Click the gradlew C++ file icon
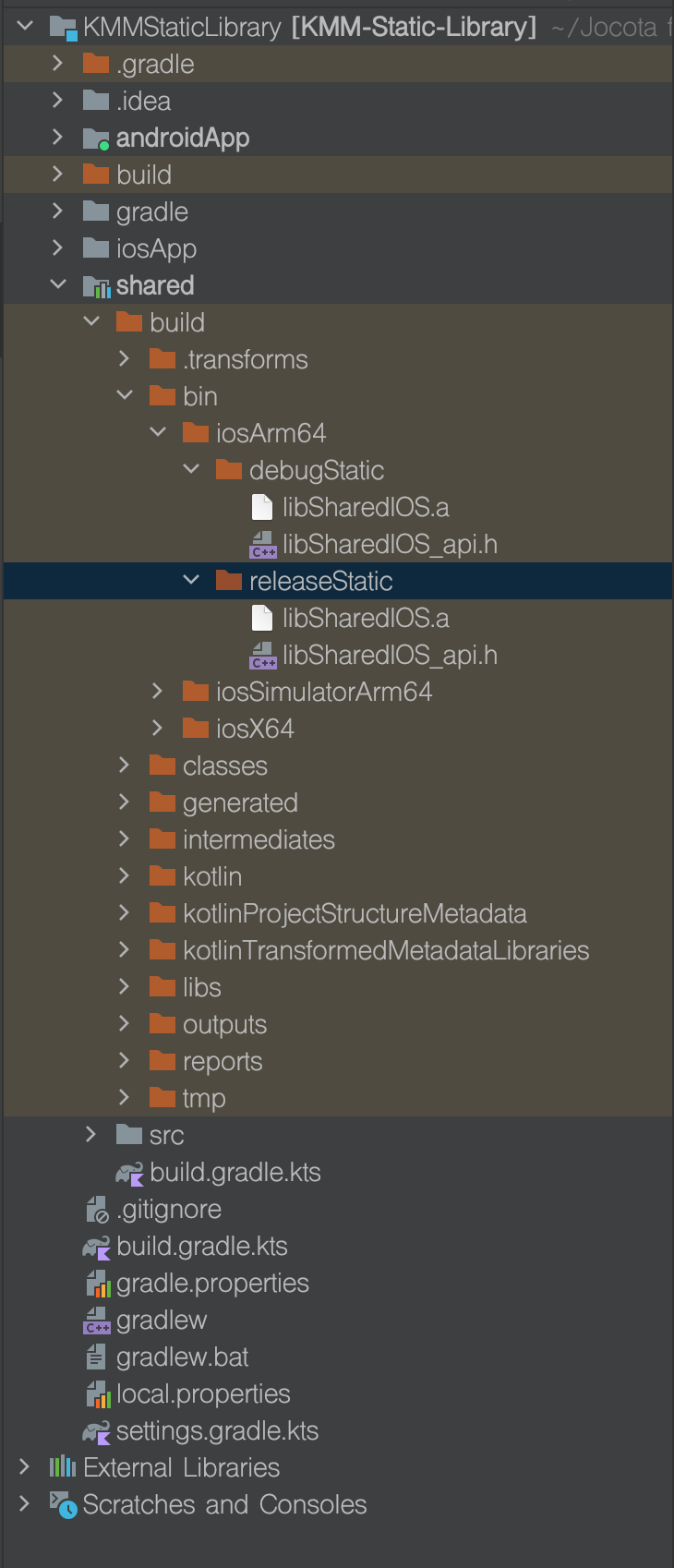The image size is (674, 1568). [96, 1320]
